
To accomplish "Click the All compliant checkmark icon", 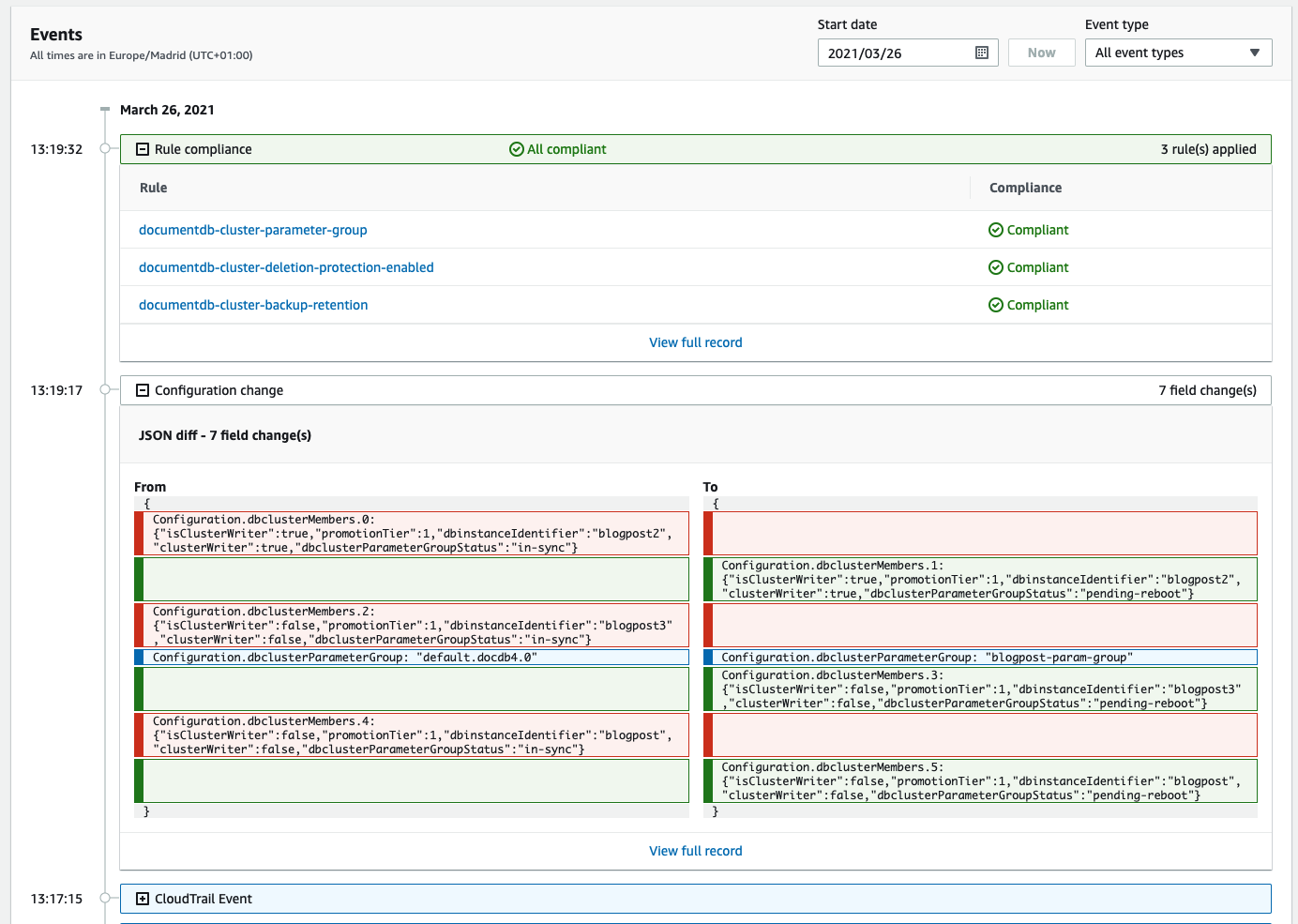I will click(516, 149).
